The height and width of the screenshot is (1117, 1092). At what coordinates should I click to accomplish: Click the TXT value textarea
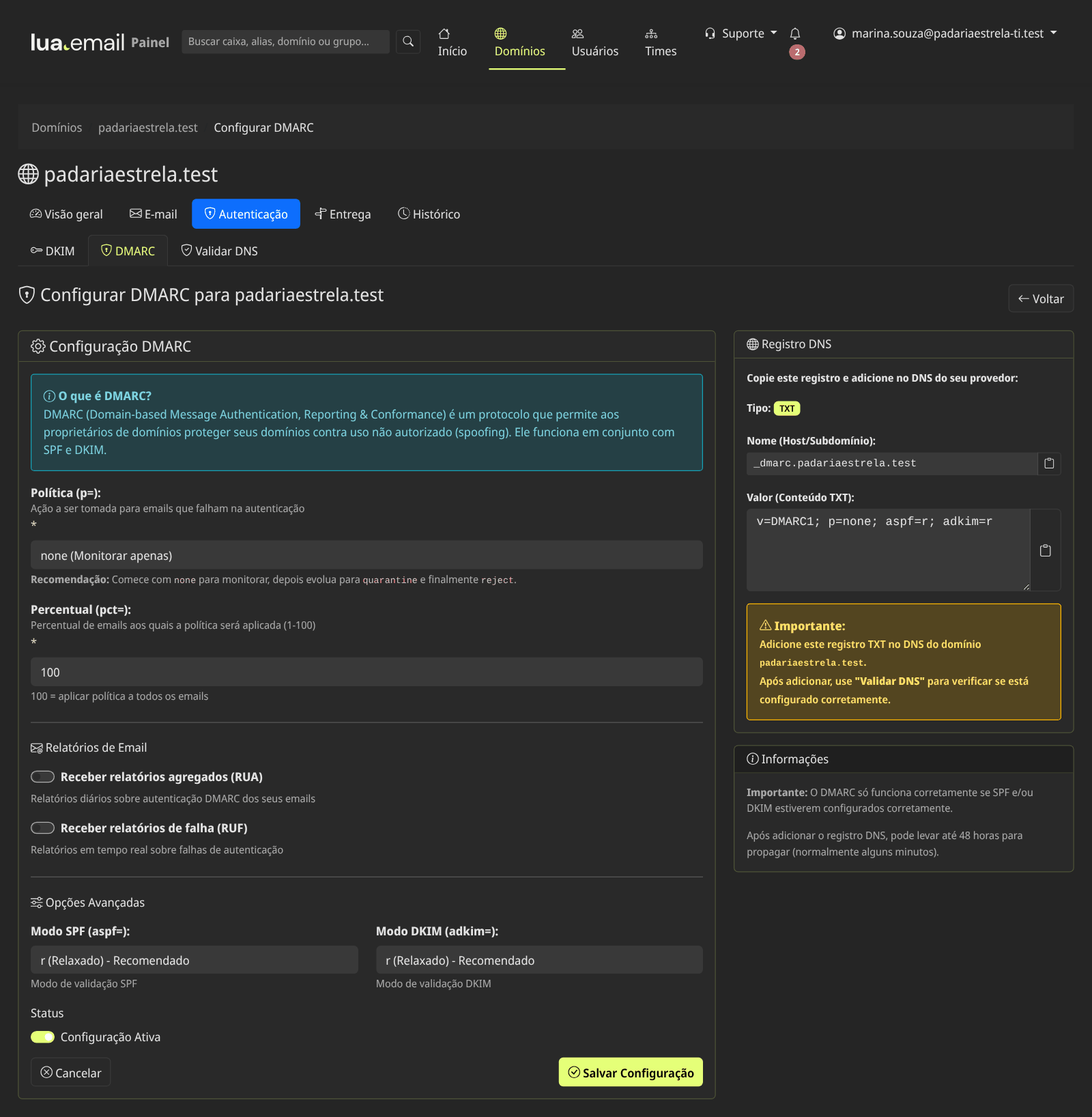(888, 550)
